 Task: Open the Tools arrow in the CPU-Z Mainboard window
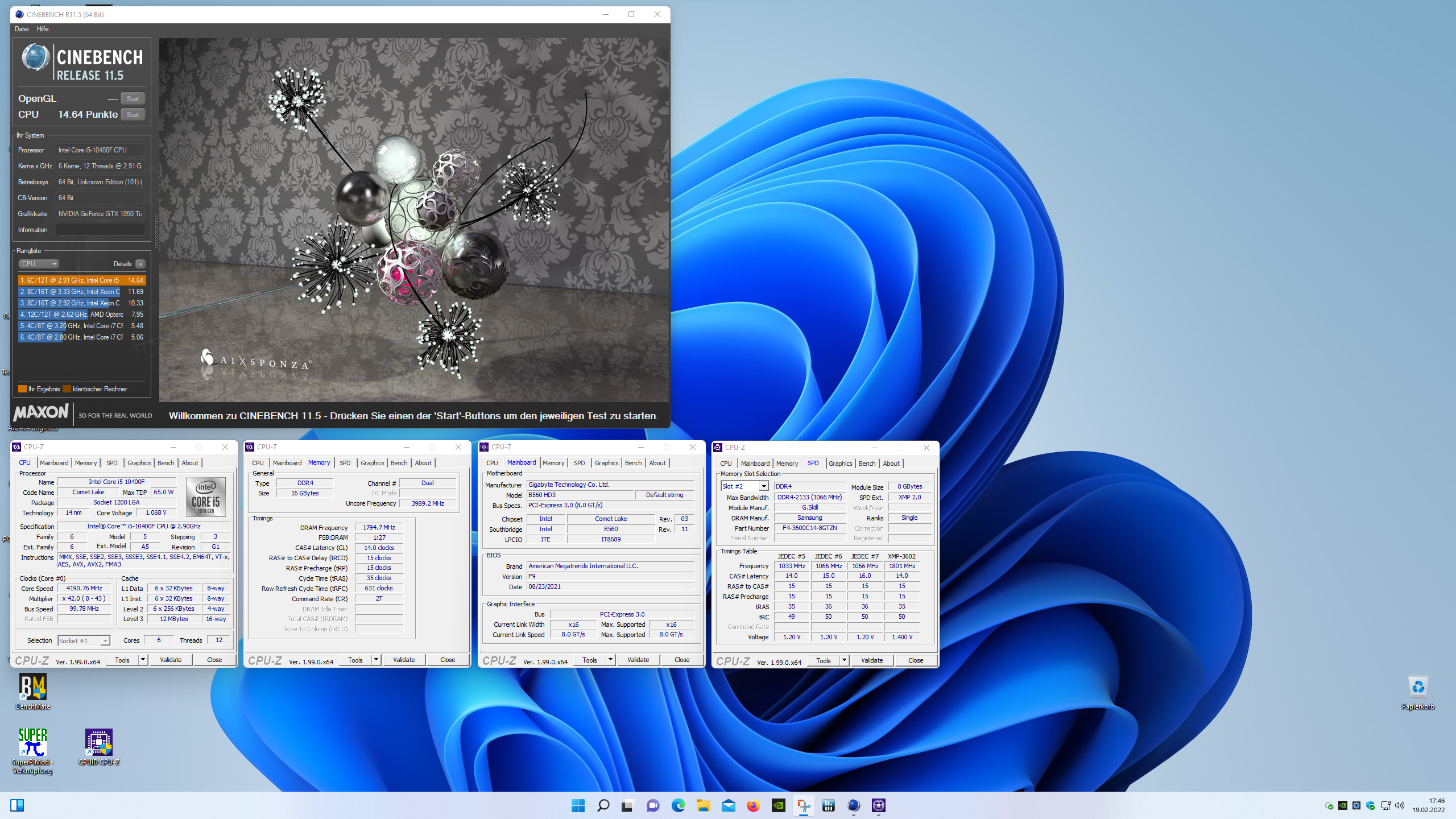[x=610, y=660]
